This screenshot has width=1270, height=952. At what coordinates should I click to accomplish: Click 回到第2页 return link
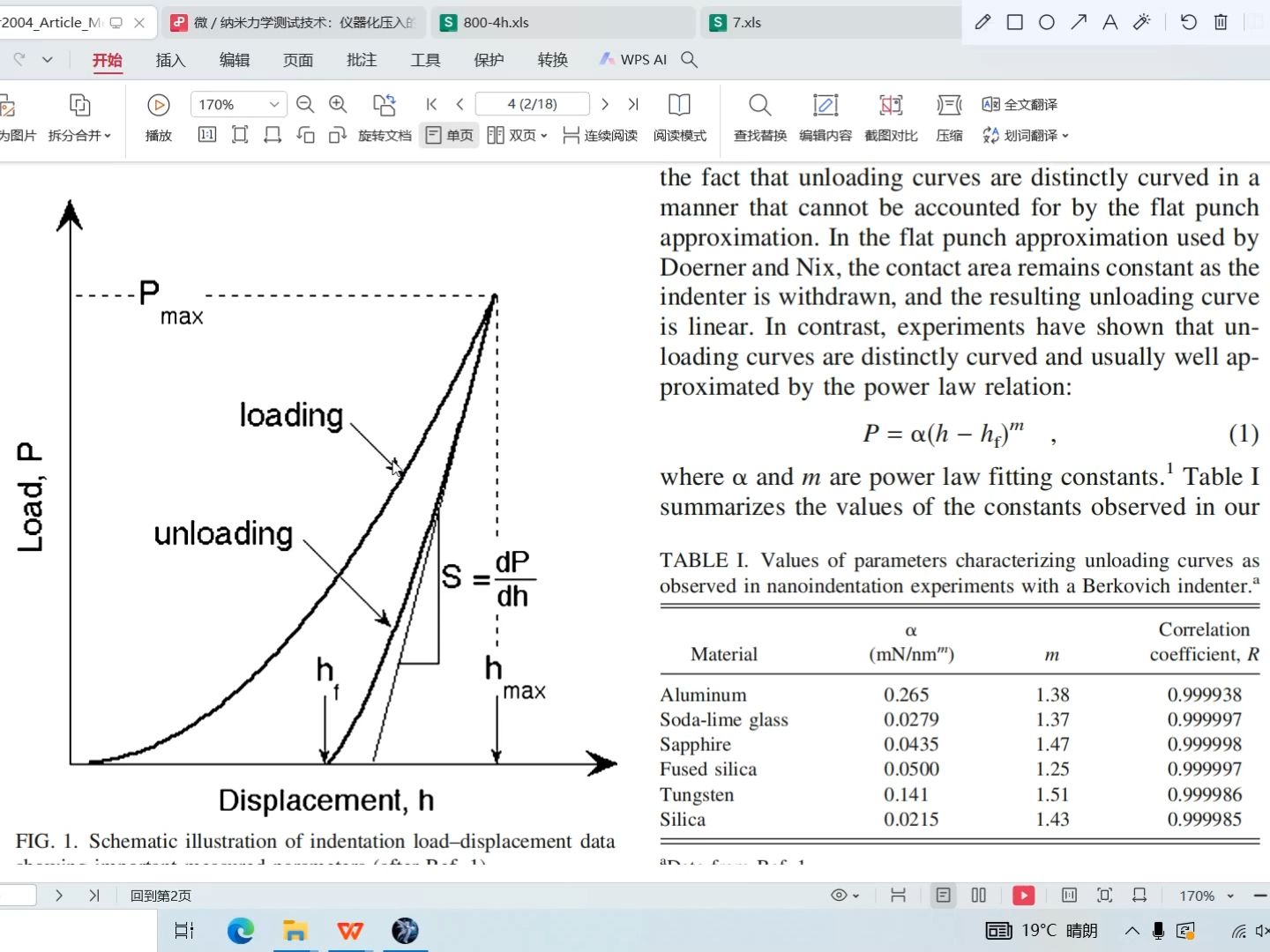point(161,896)
